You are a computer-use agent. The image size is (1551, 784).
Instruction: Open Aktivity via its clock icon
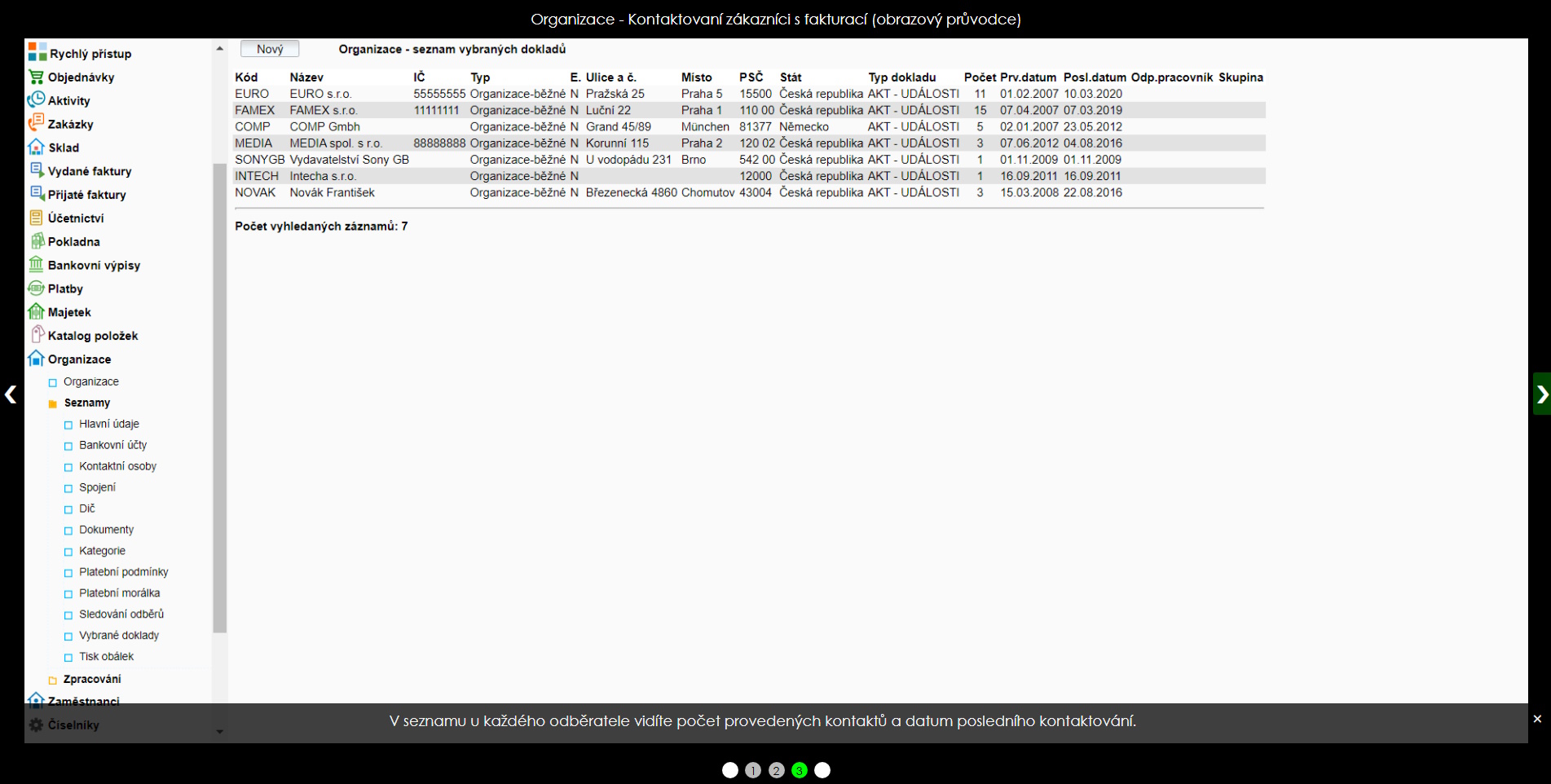point(36,100)
